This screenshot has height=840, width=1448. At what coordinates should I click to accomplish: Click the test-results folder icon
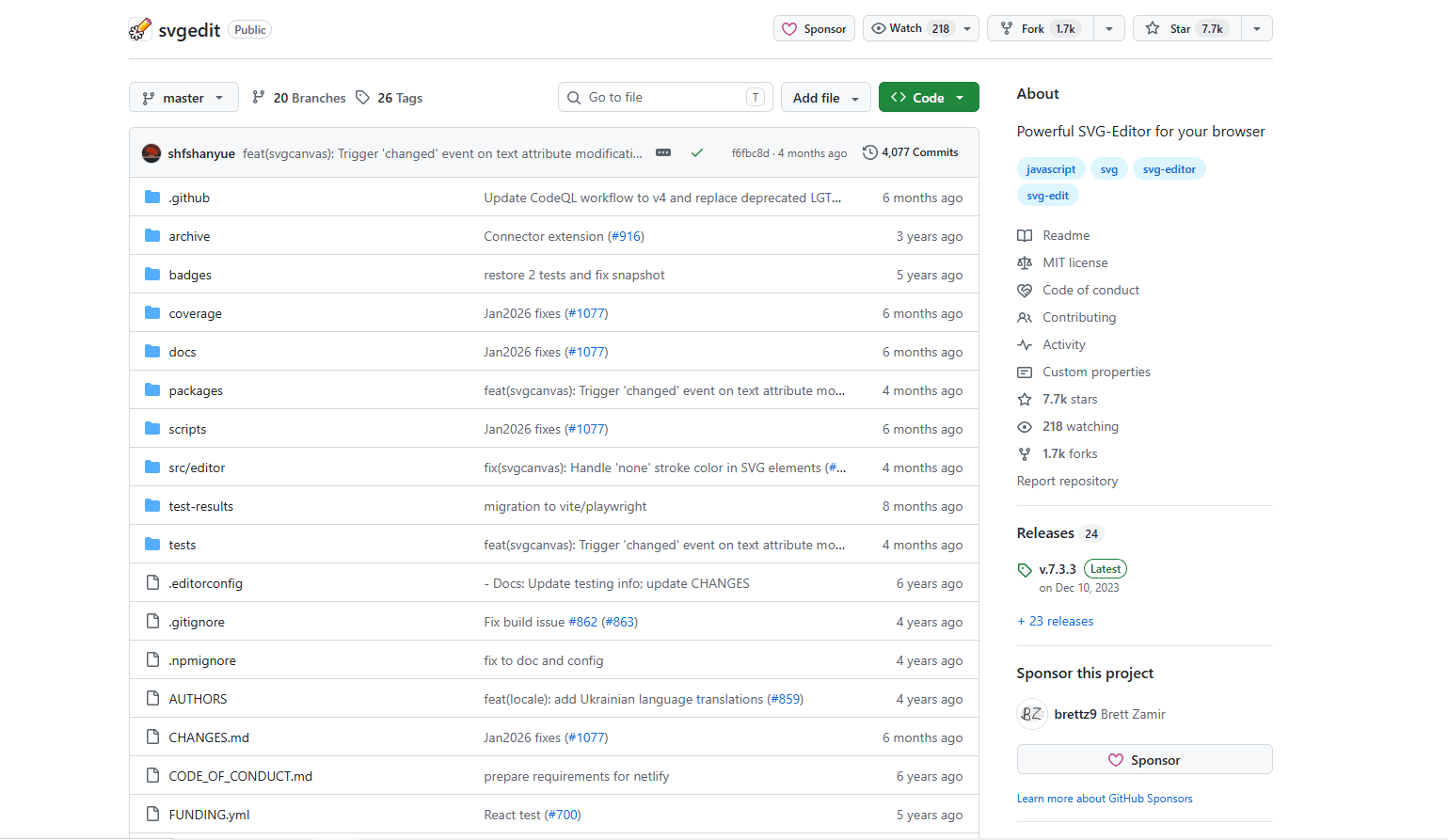(152, 506)
